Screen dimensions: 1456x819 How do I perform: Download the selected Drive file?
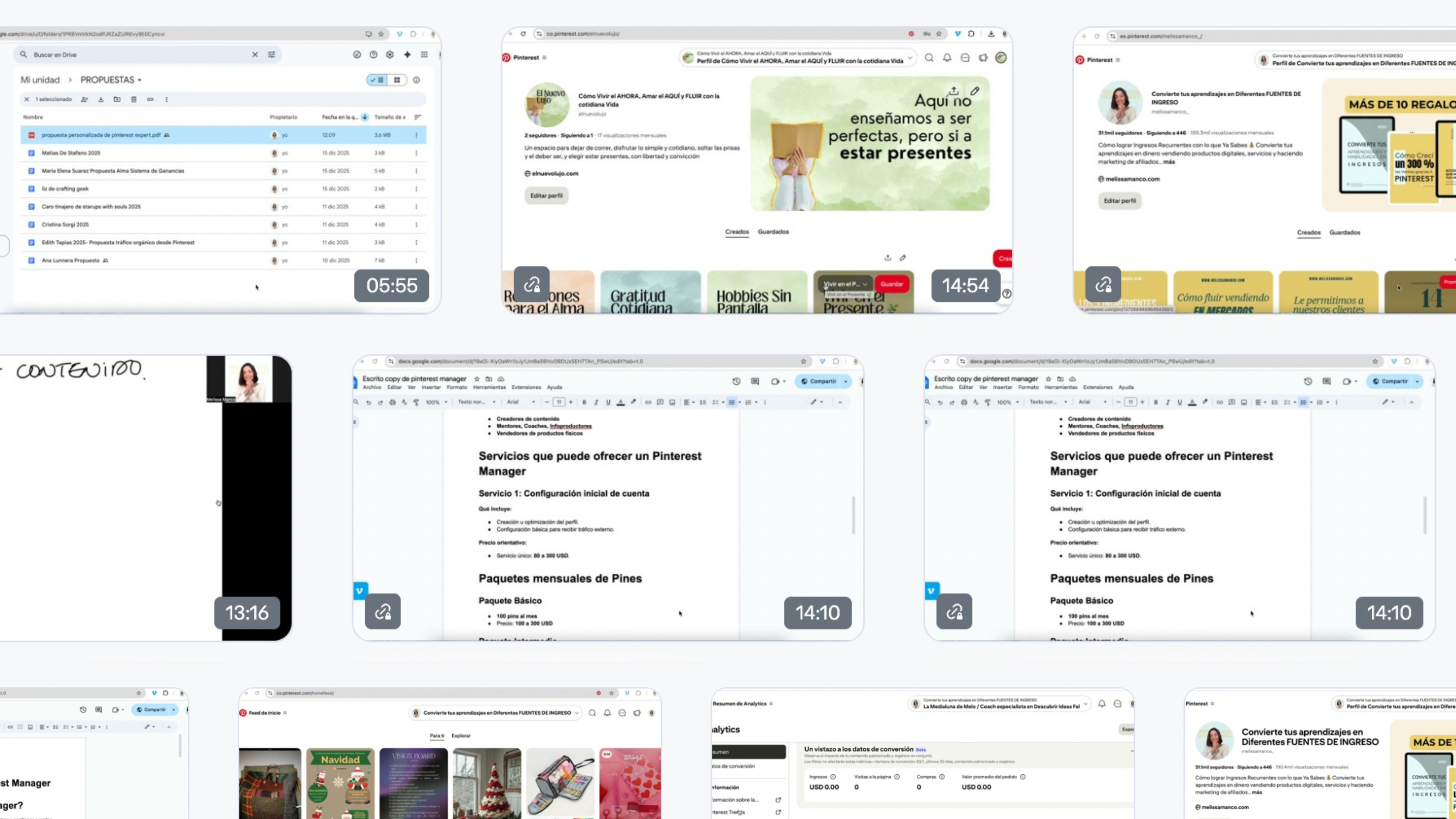click(x=100, y=99)
